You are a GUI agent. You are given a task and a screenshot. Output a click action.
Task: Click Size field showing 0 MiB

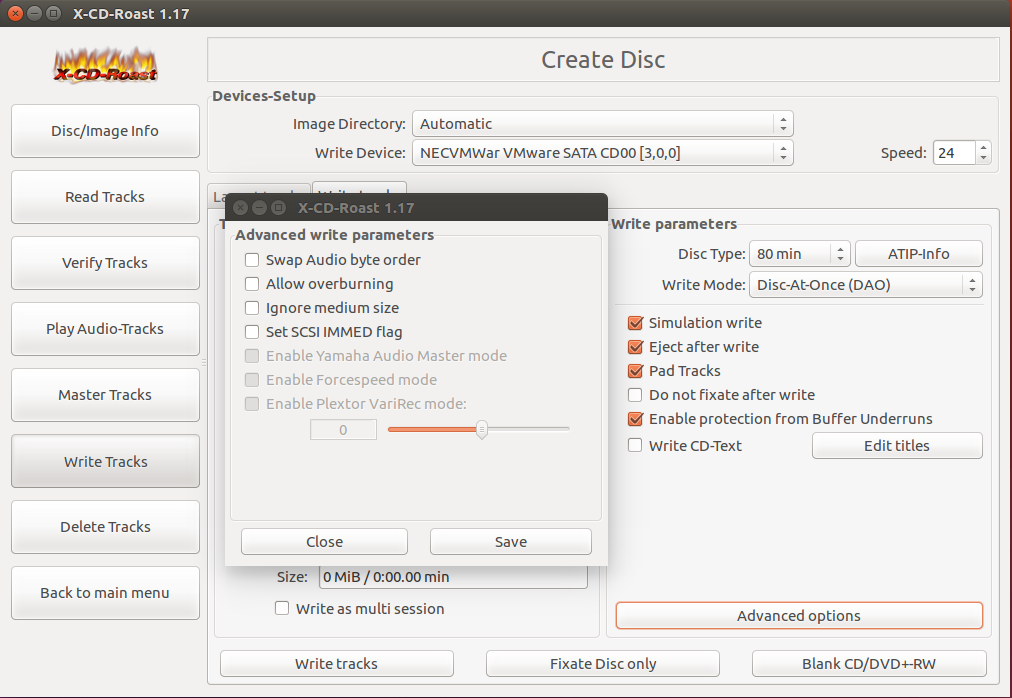pos(453,577)
